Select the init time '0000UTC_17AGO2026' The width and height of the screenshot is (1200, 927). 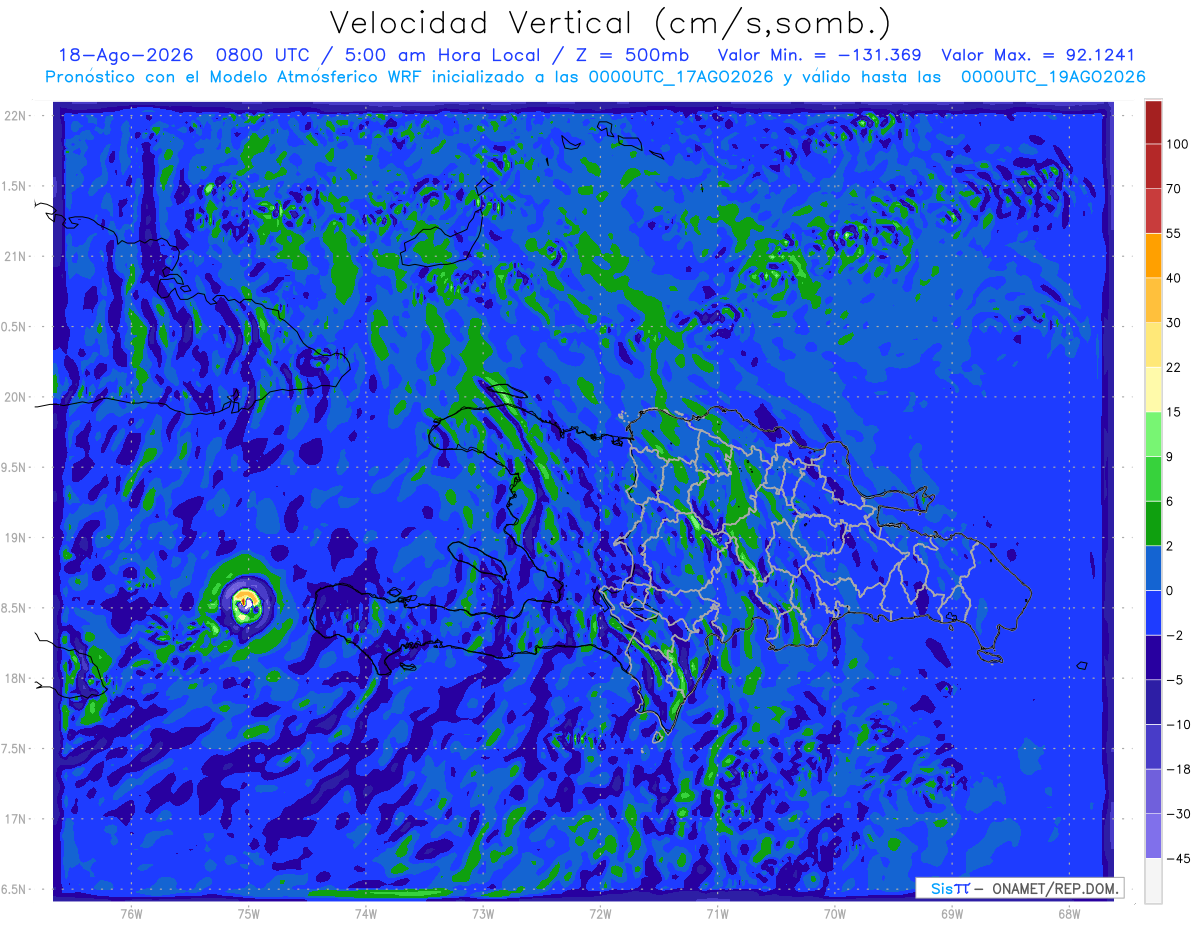pyautogui.click(x=680, y=77)
